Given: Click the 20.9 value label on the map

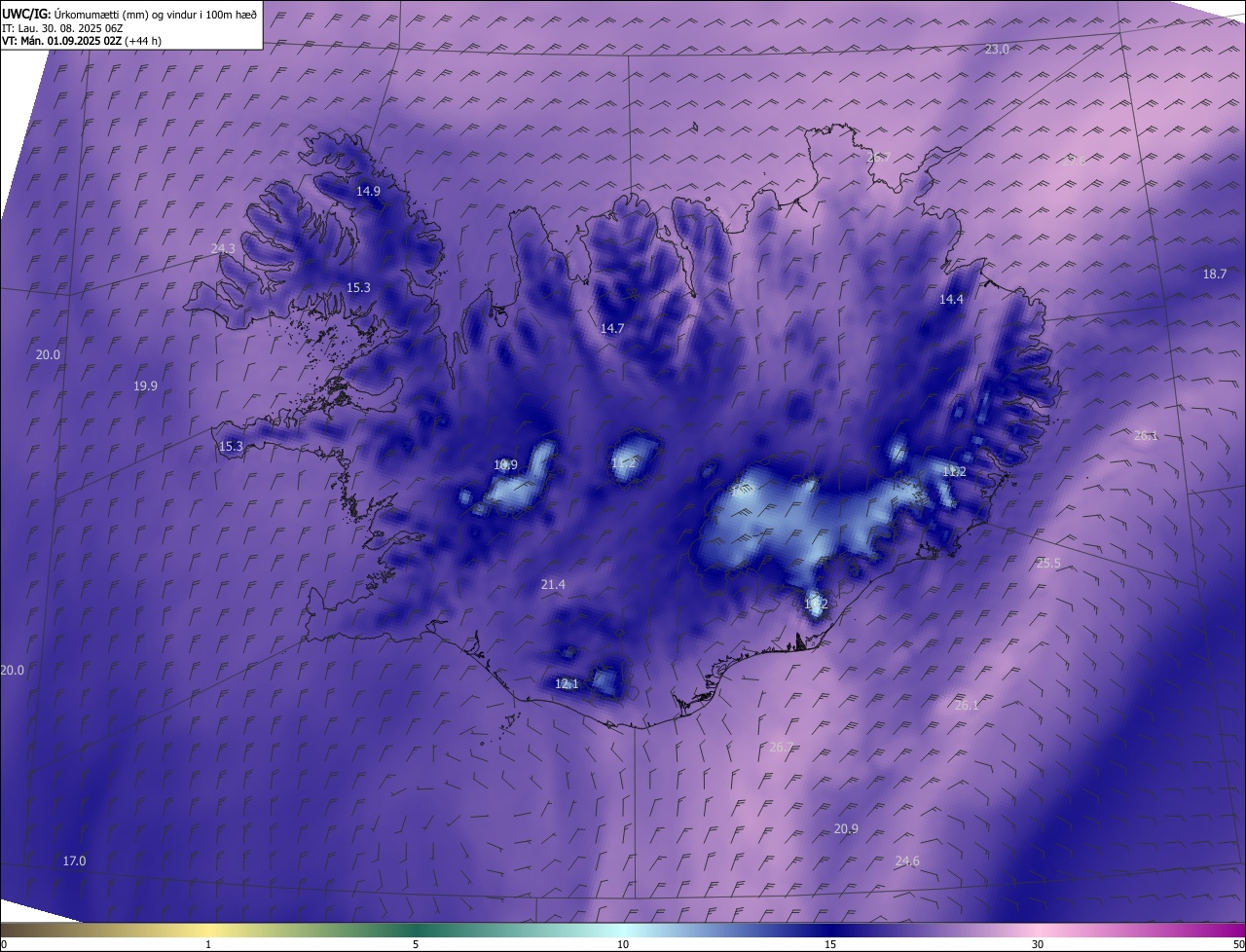Looking at the screenshot, I should (847, 829).
